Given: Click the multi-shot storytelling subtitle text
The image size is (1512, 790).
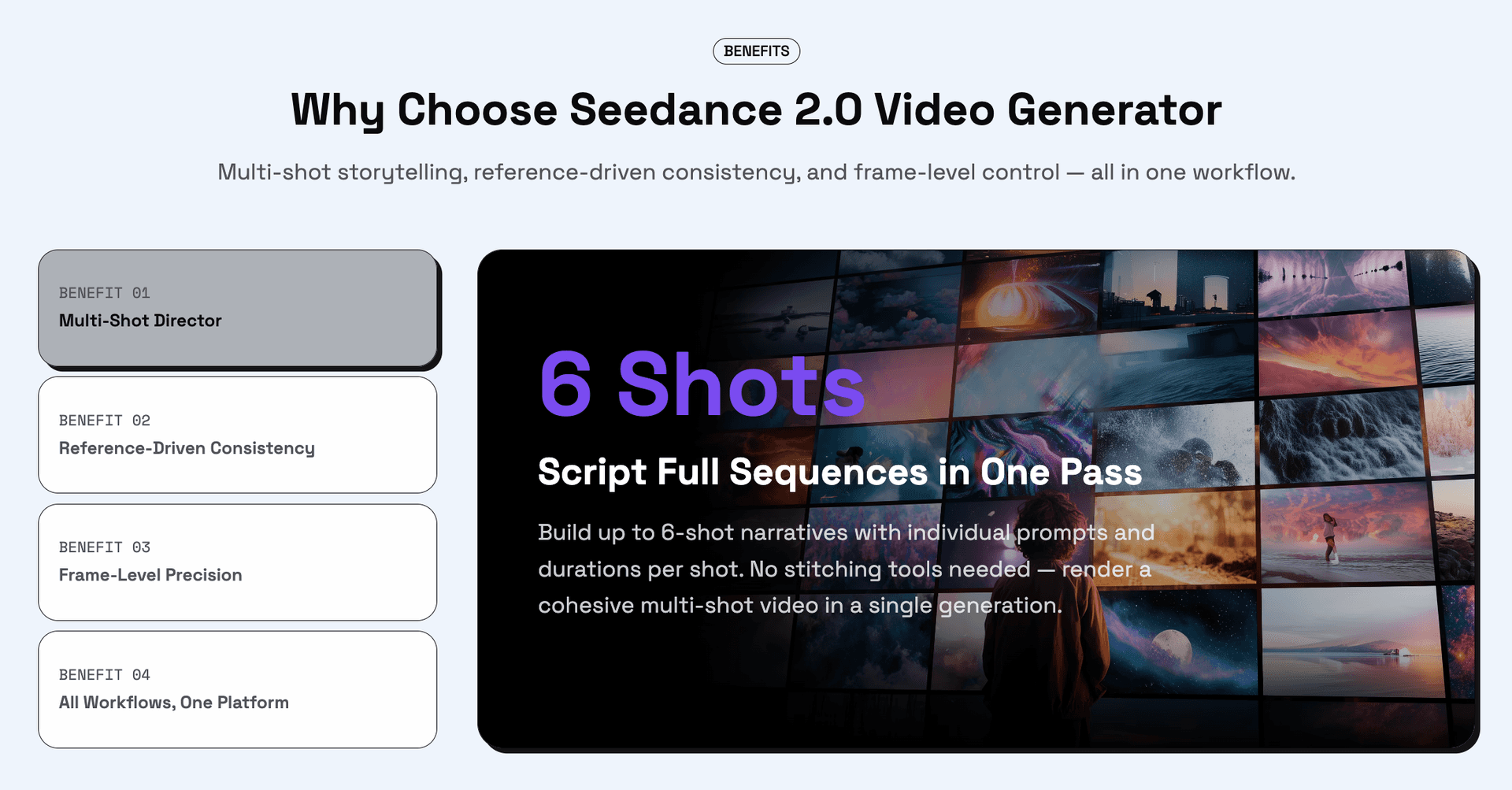Looking at the screenshot, I should [756, 172].
